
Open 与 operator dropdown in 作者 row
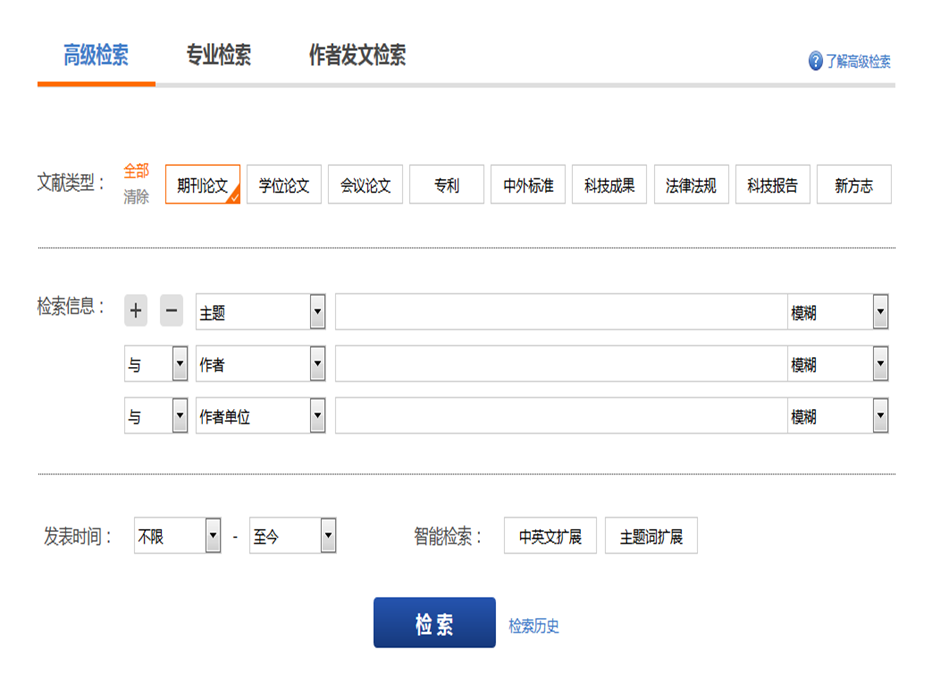[x=156, y=364]
